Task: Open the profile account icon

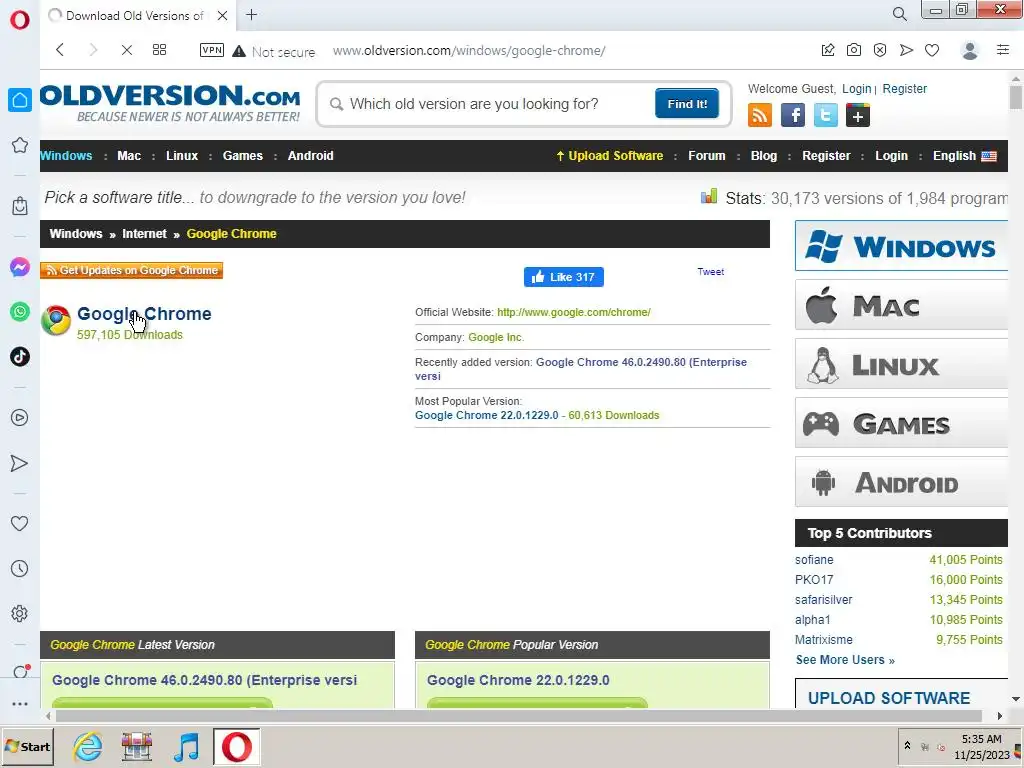Action: pos(970,50)
